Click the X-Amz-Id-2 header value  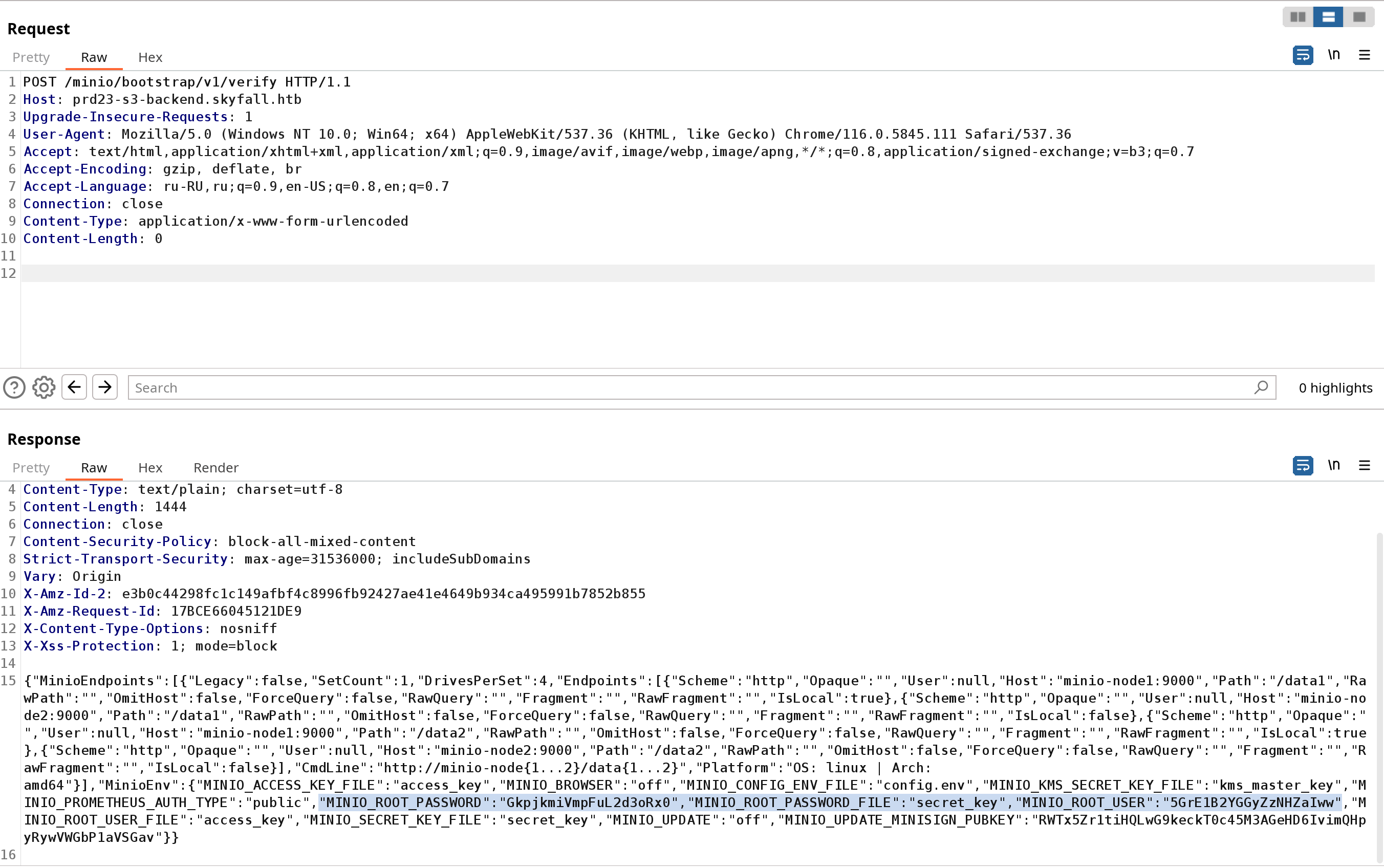(383, 594)
